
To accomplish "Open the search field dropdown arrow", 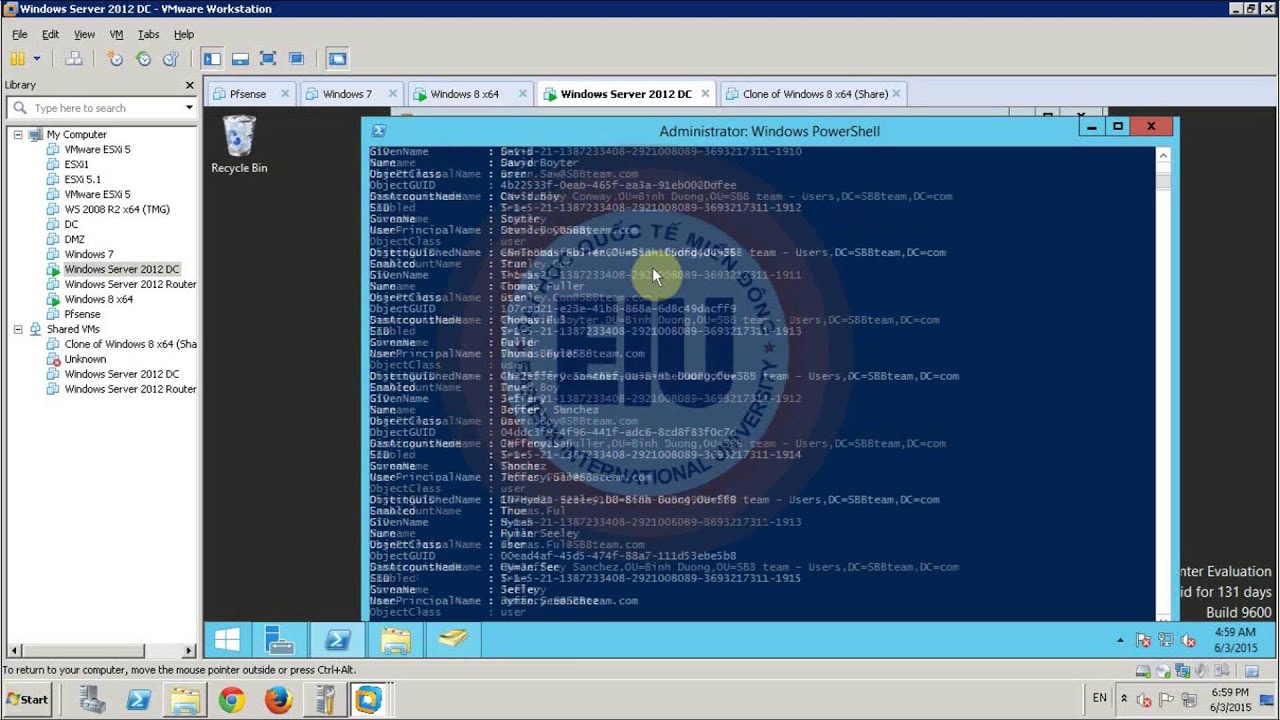I will click(188, 108).
